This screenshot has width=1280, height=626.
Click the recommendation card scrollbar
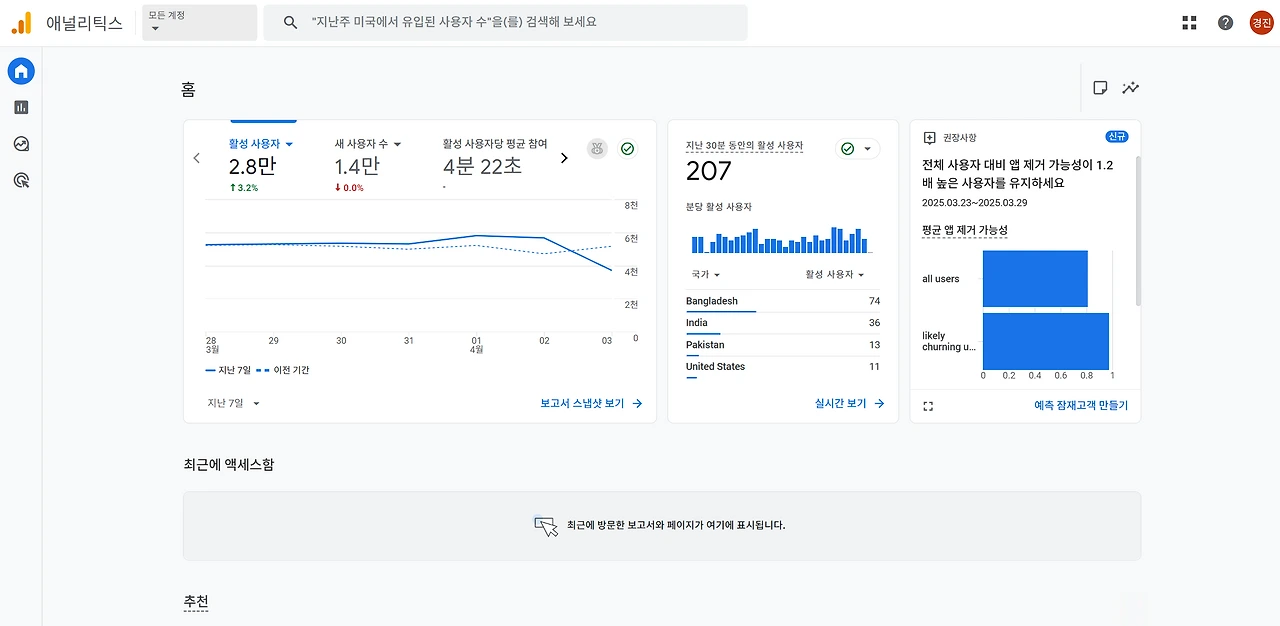pos(1137,230)
